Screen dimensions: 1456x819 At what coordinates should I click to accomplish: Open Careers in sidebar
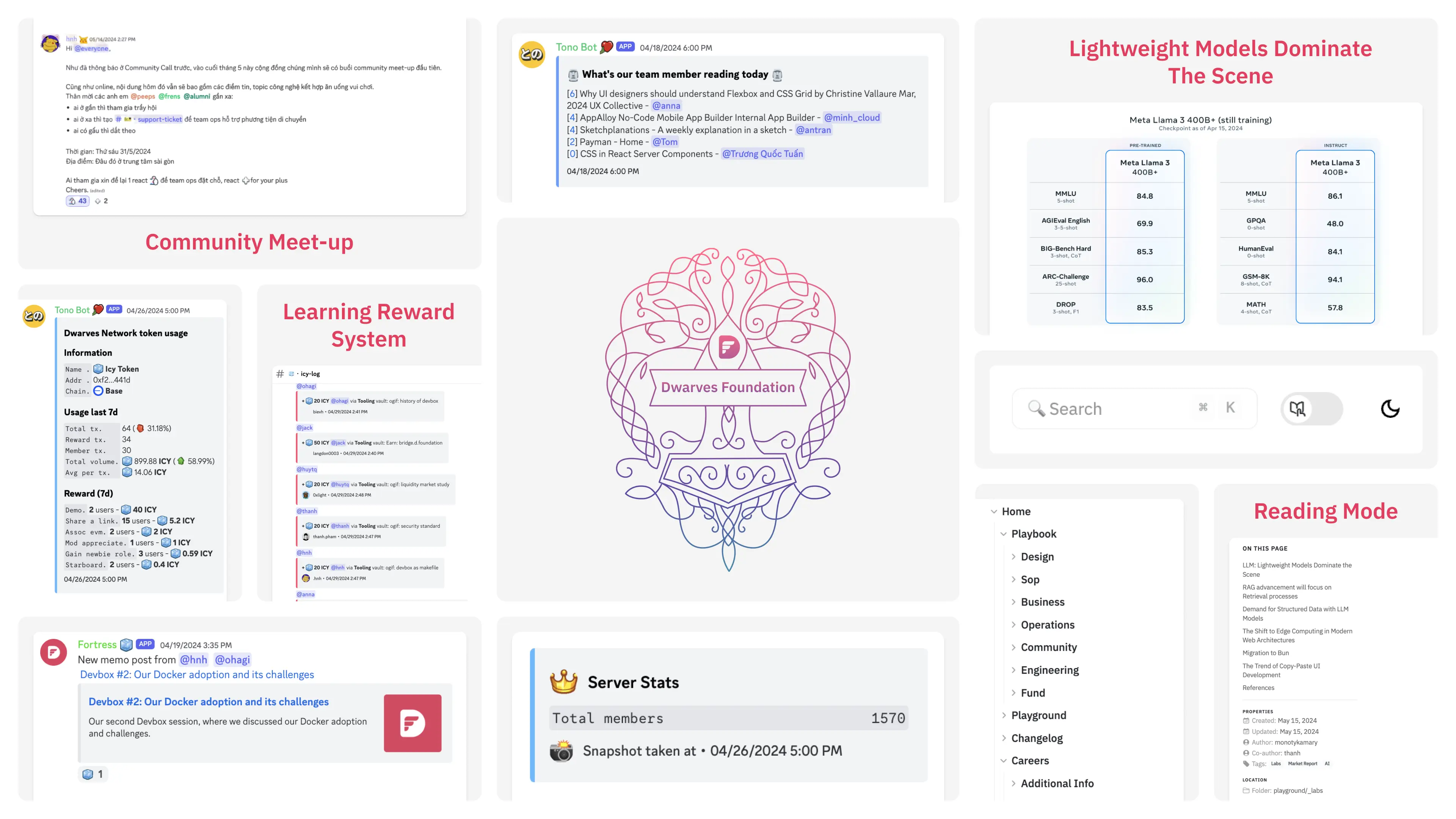tap(1030, 761)
